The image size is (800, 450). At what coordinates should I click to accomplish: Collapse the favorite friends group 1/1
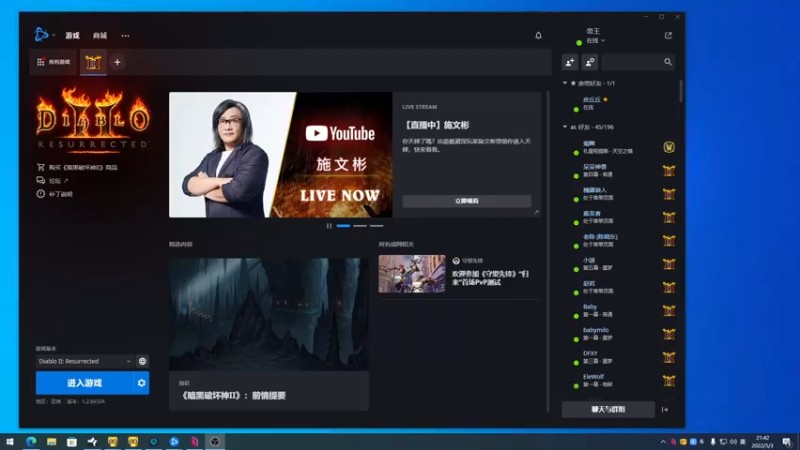[x=565, y=83]
